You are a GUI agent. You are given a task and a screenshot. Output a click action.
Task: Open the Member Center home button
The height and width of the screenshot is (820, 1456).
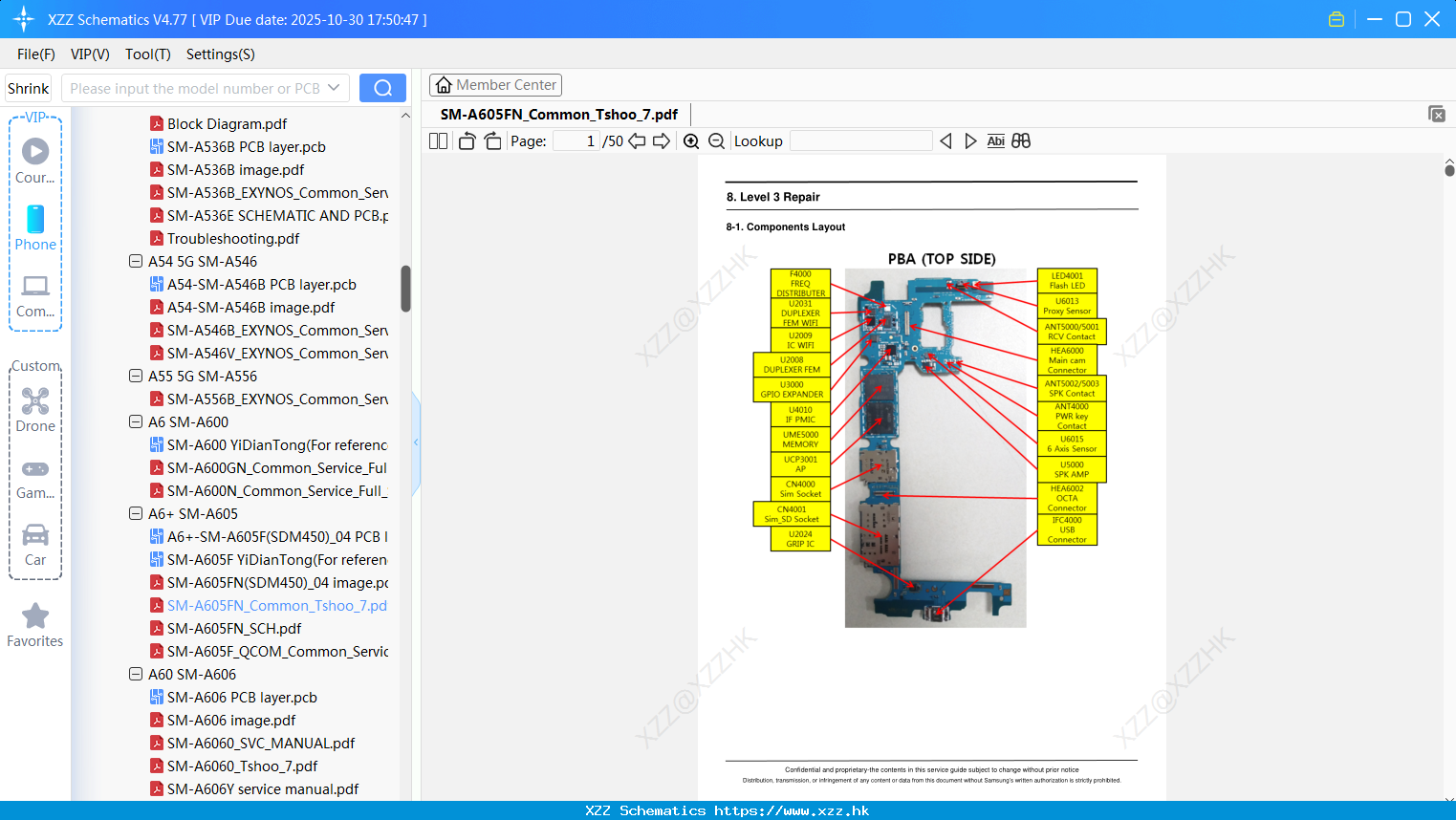[x=495, y=85]
